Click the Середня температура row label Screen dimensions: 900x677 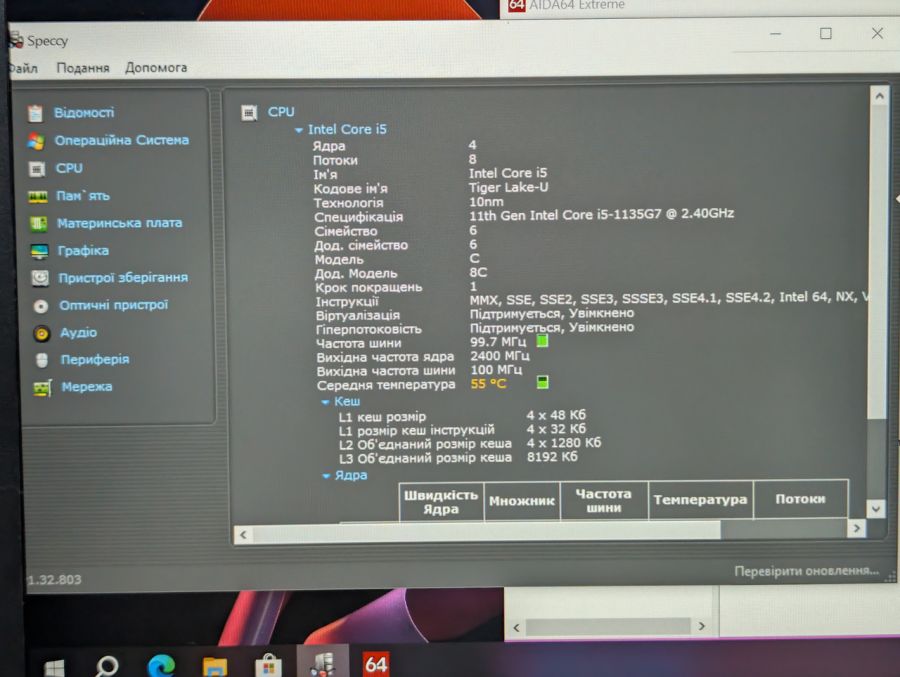386,385
